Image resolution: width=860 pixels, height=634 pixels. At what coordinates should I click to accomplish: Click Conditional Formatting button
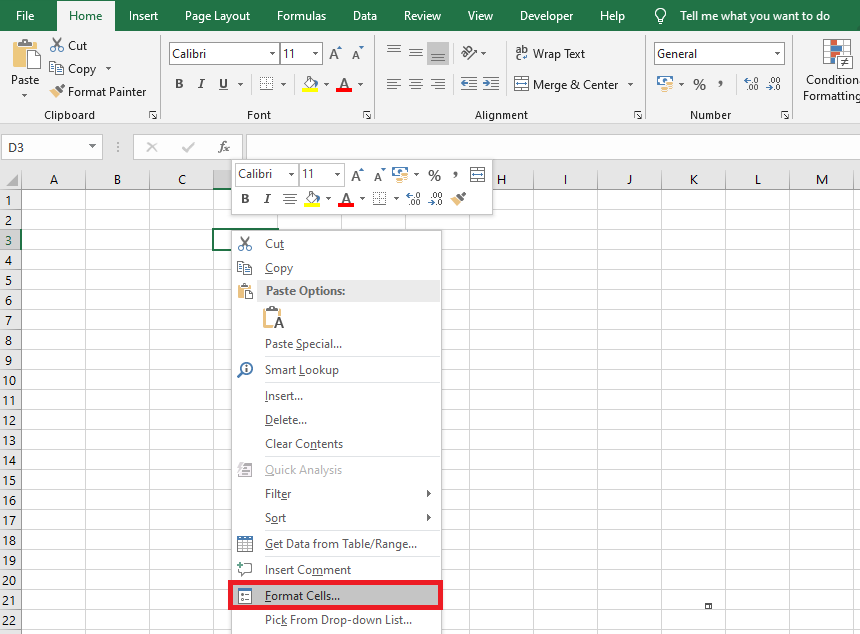click(x=831, y=70)
